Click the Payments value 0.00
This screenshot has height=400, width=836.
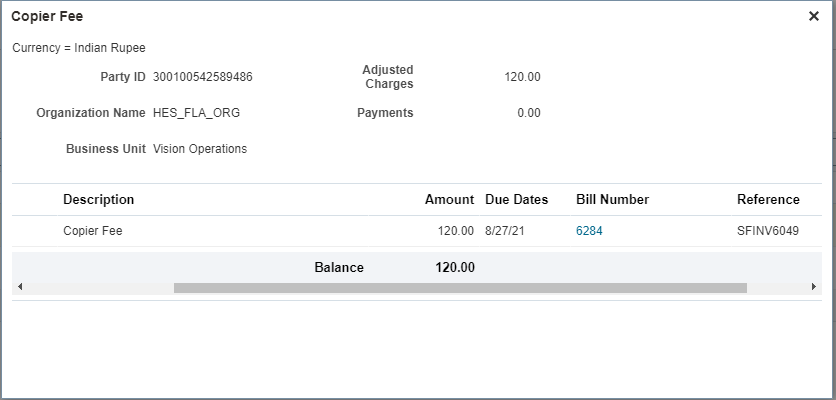click(529, 113)
